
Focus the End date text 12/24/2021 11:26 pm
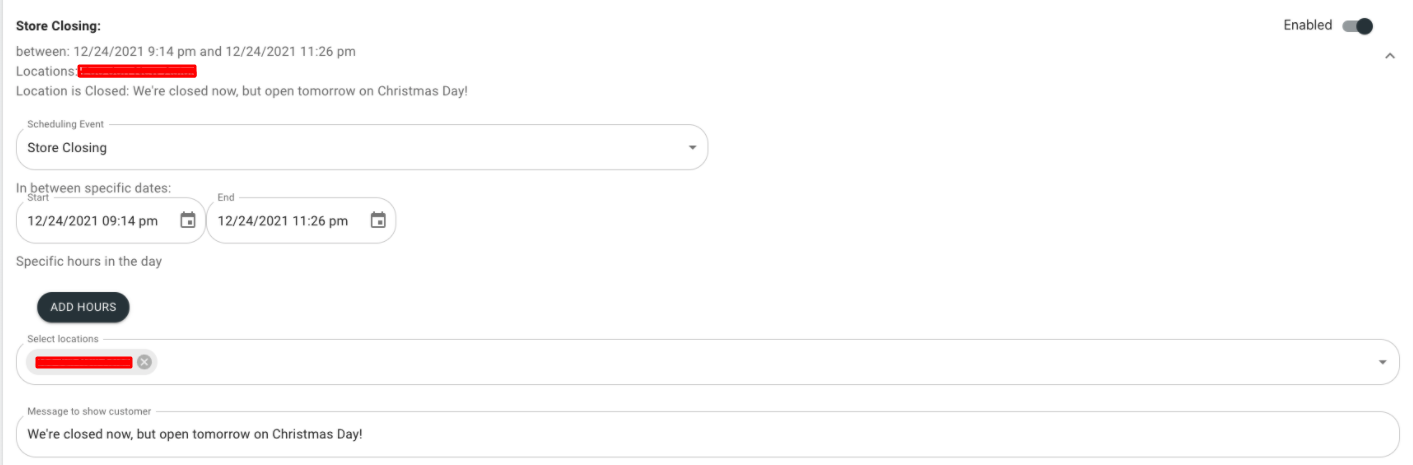(x=282, y=221)
